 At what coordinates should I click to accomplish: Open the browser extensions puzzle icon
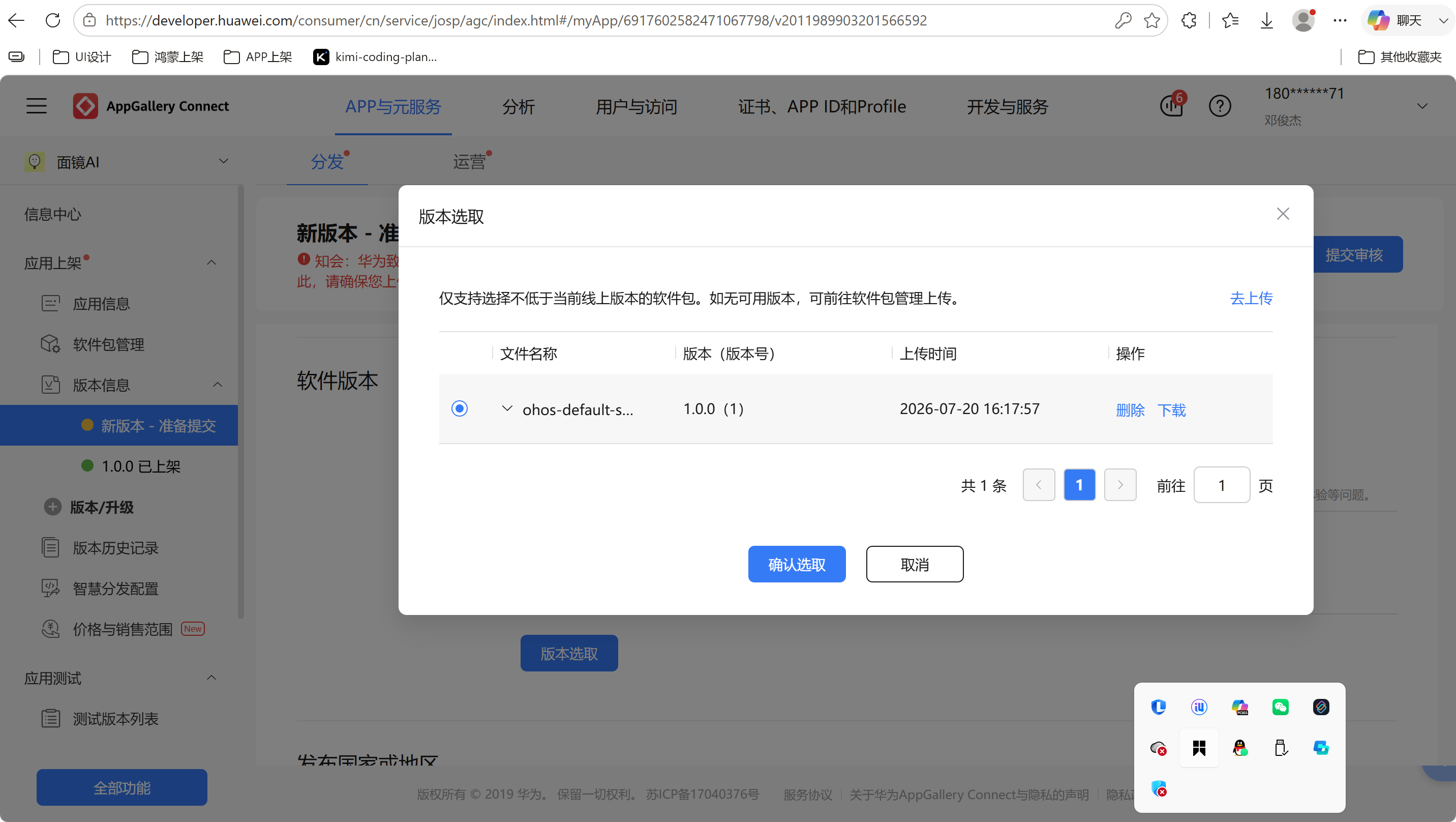(1189, 20)
